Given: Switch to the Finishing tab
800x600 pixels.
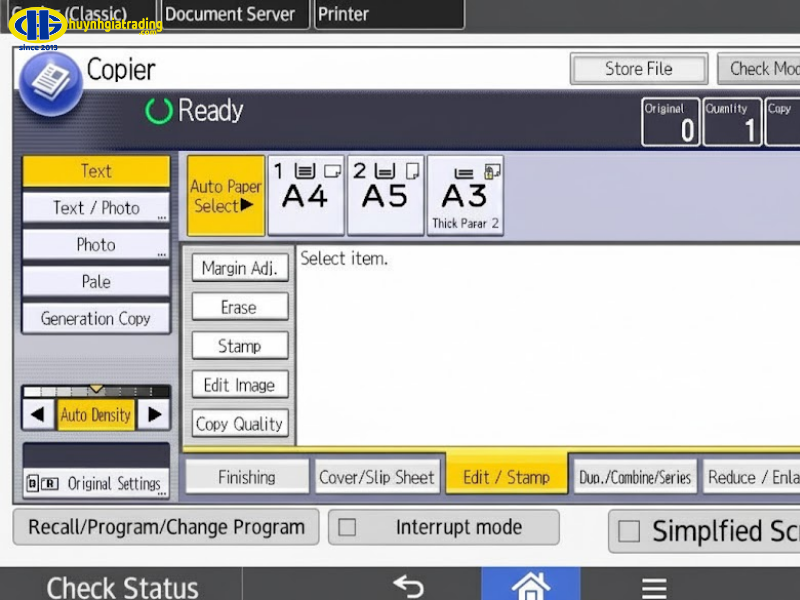Looking at the screenshot, I should 247,477.
